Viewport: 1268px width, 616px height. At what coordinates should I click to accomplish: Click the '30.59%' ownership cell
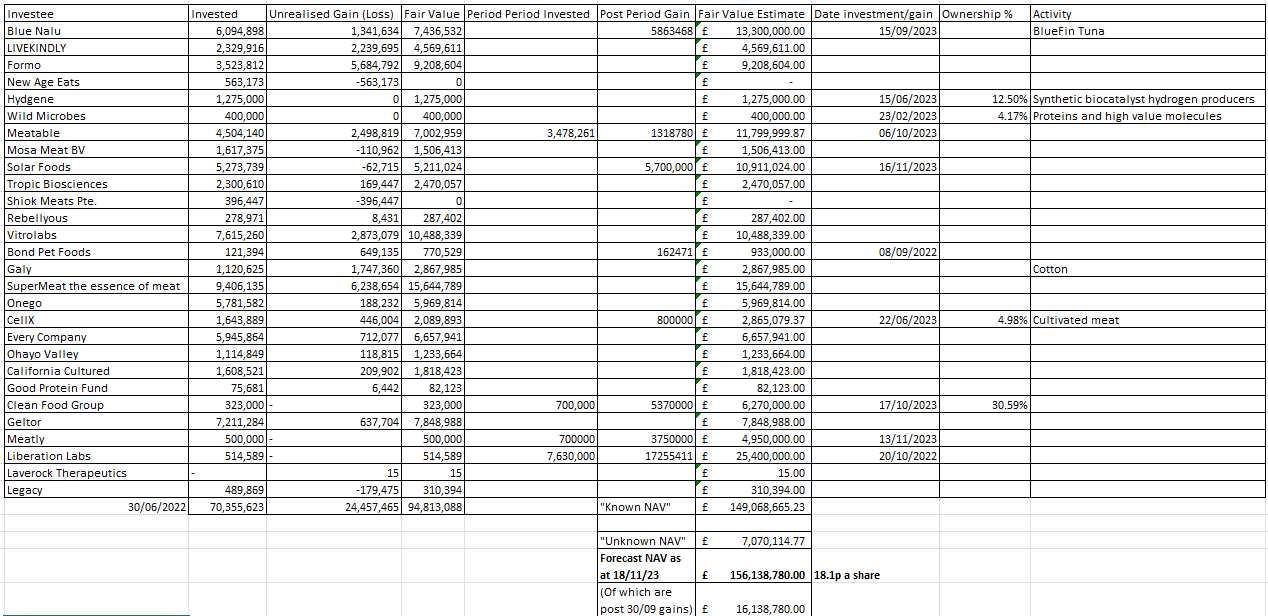(x=984, y=405)
